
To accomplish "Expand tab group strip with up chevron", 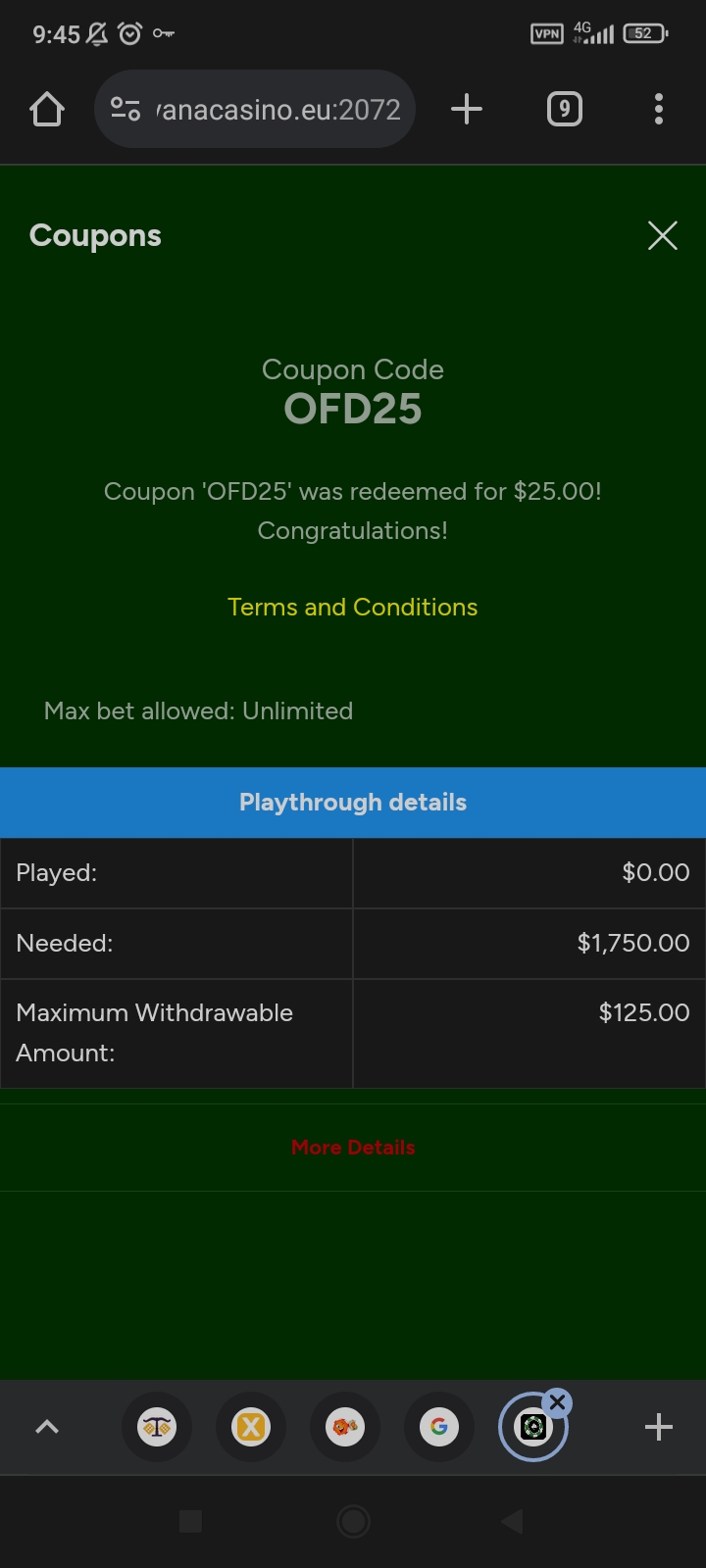I will pos(47,1427).
